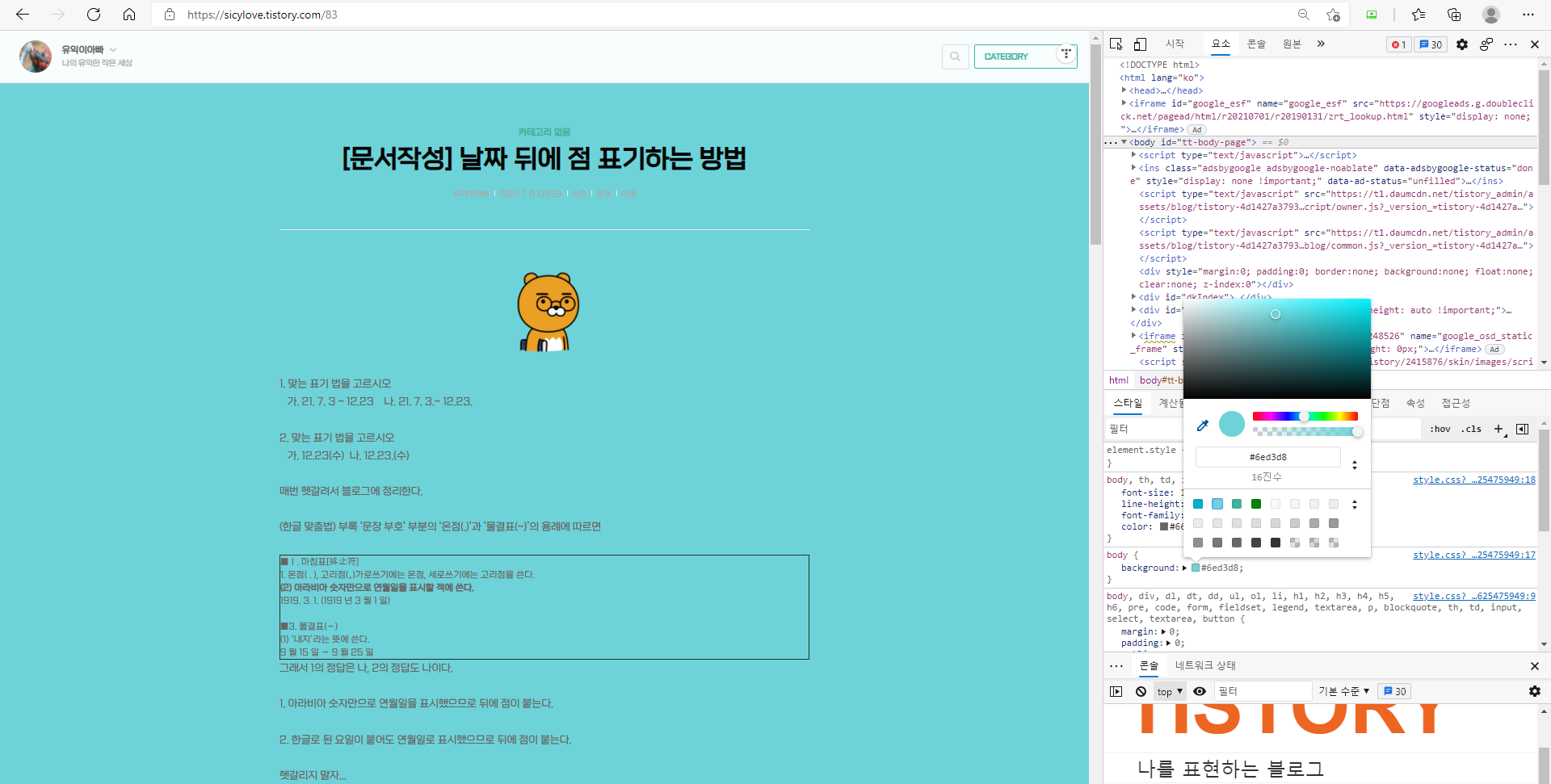
Task: Click the blog search magnifier icon
Action: pyautogui.click(x=956, y=57)
